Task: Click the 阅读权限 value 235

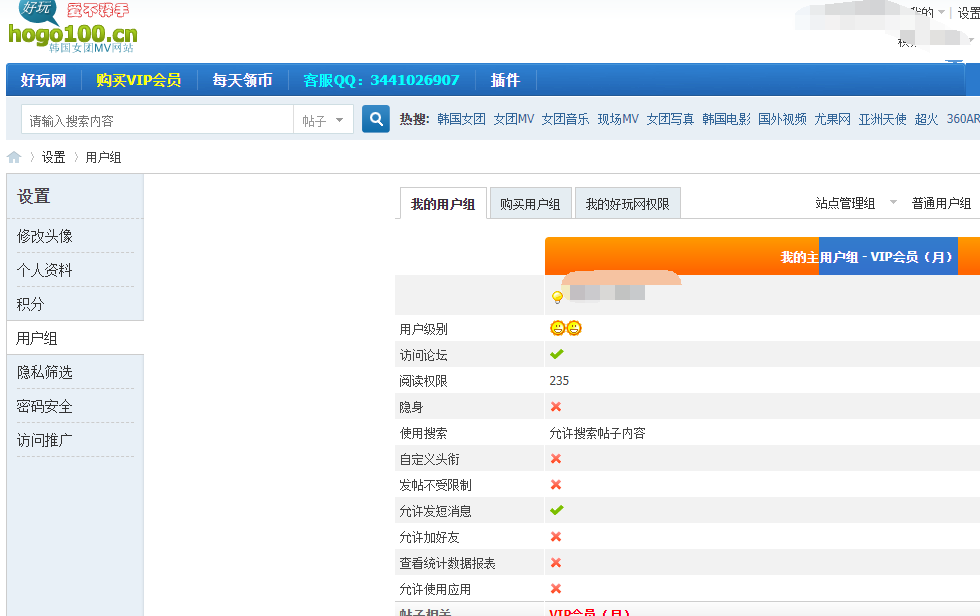Action: tap(559, 380)
